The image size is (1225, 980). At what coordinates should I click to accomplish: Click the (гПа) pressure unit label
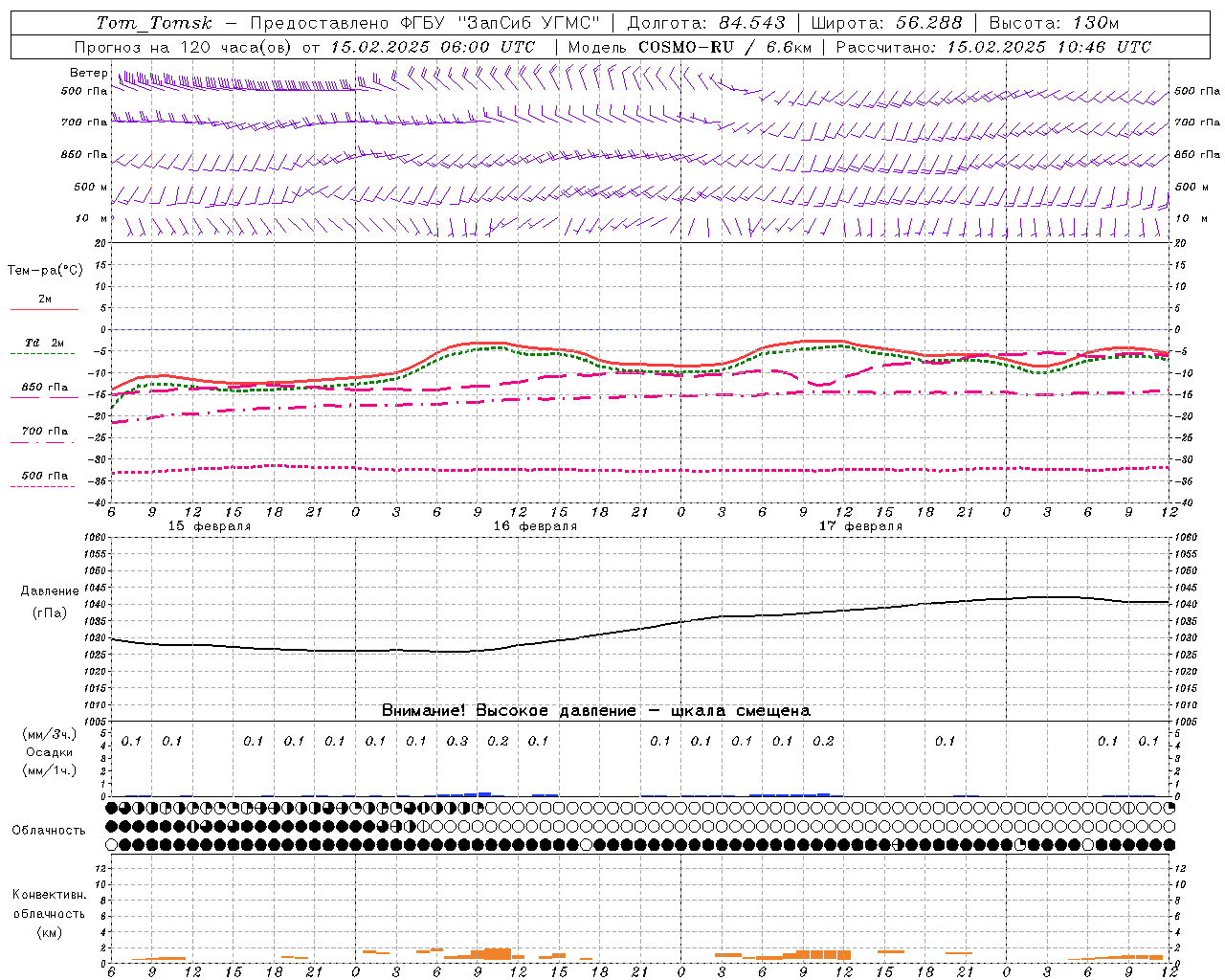[x=50, y=613]
